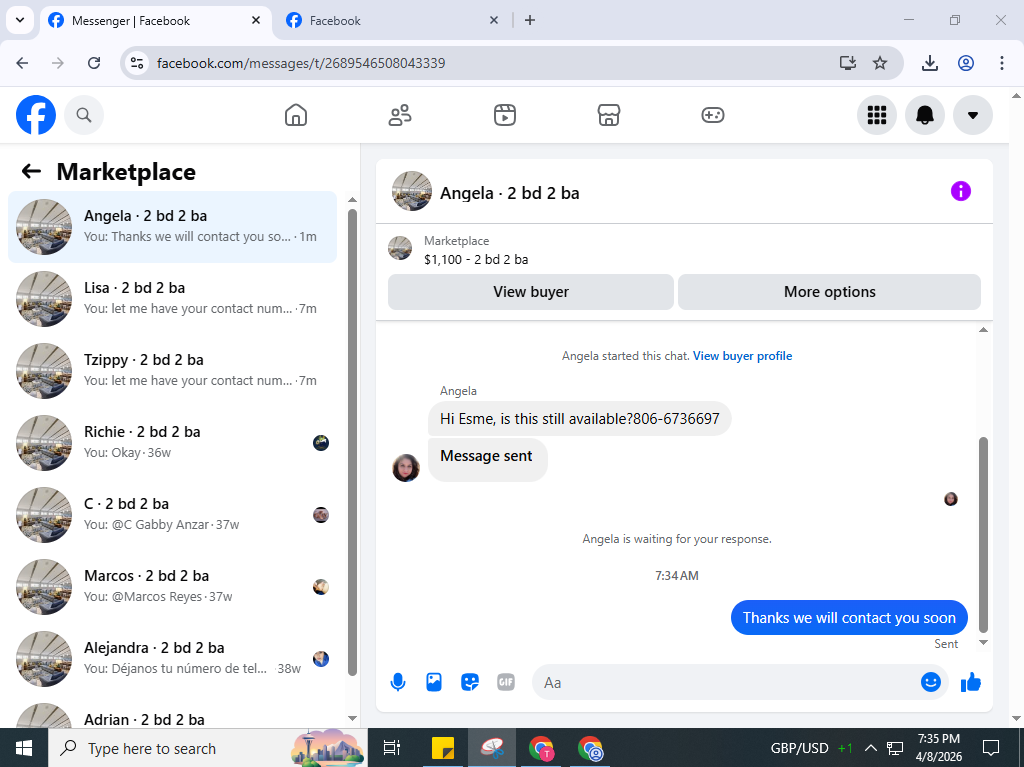Click the site information icon in address bar
This screenshot has width=1024, height=767.
click(136, 63)
